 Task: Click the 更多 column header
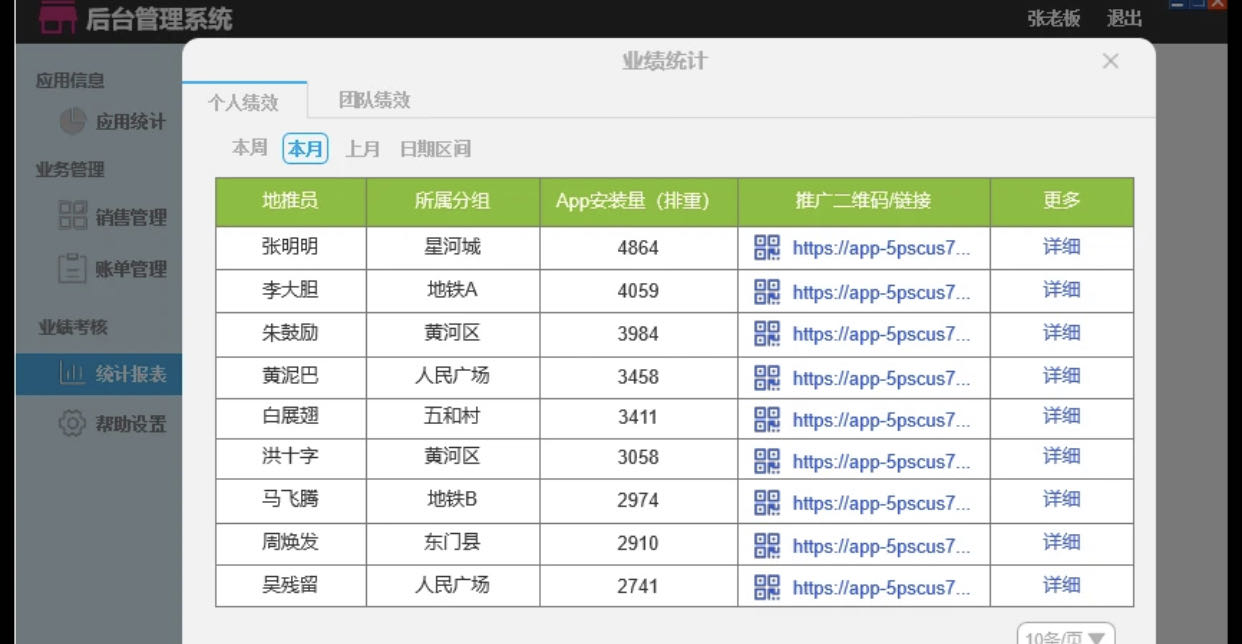tap(1062, 202)
